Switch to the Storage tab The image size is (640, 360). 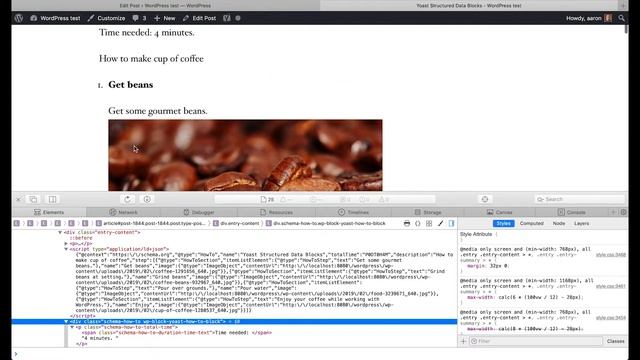click(x=428, y=212)
